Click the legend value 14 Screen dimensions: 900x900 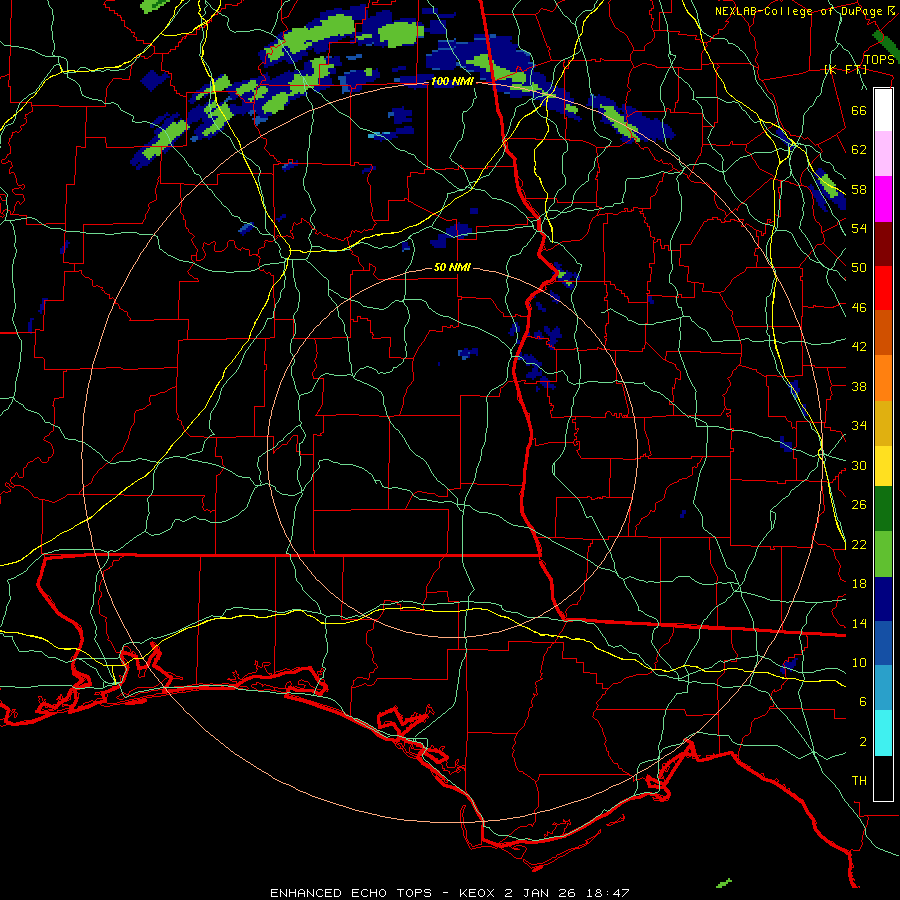[859, 623]
